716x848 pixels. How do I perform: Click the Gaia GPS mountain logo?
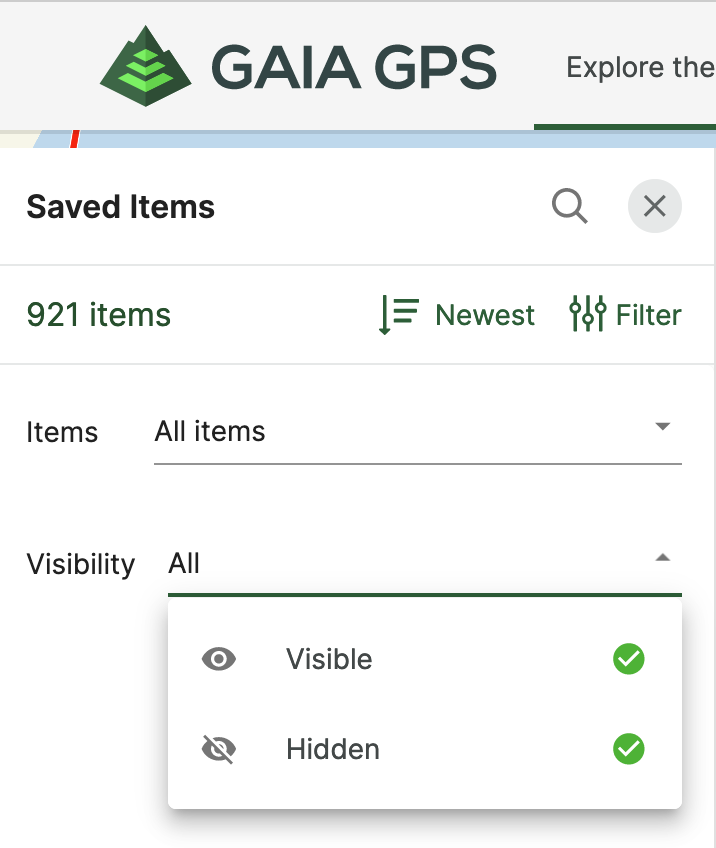146,66
